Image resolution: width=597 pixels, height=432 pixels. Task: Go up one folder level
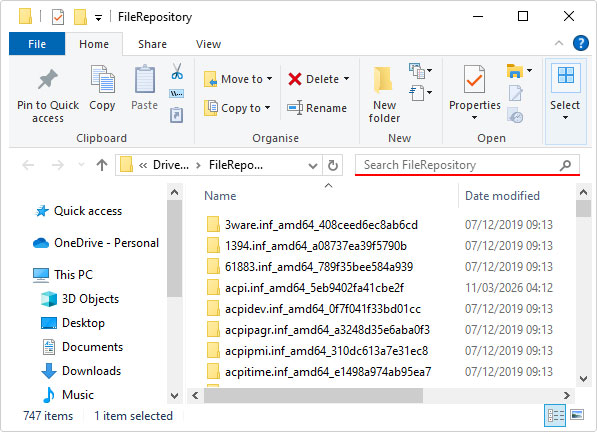click(x=102, y=165)
